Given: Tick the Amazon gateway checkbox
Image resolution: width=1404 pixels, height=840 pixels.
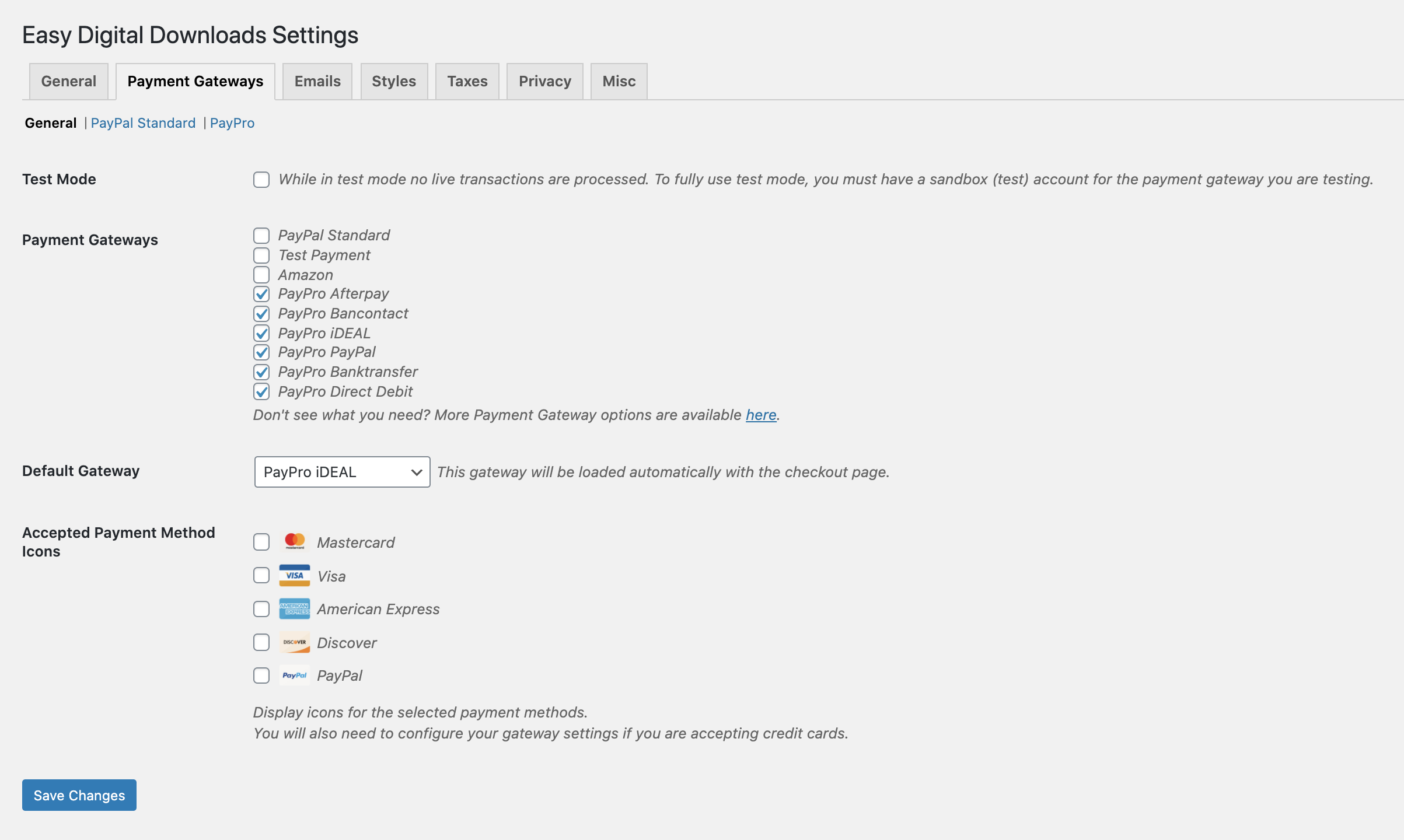Looking at the screenshot, I should (x=261, y=275).
